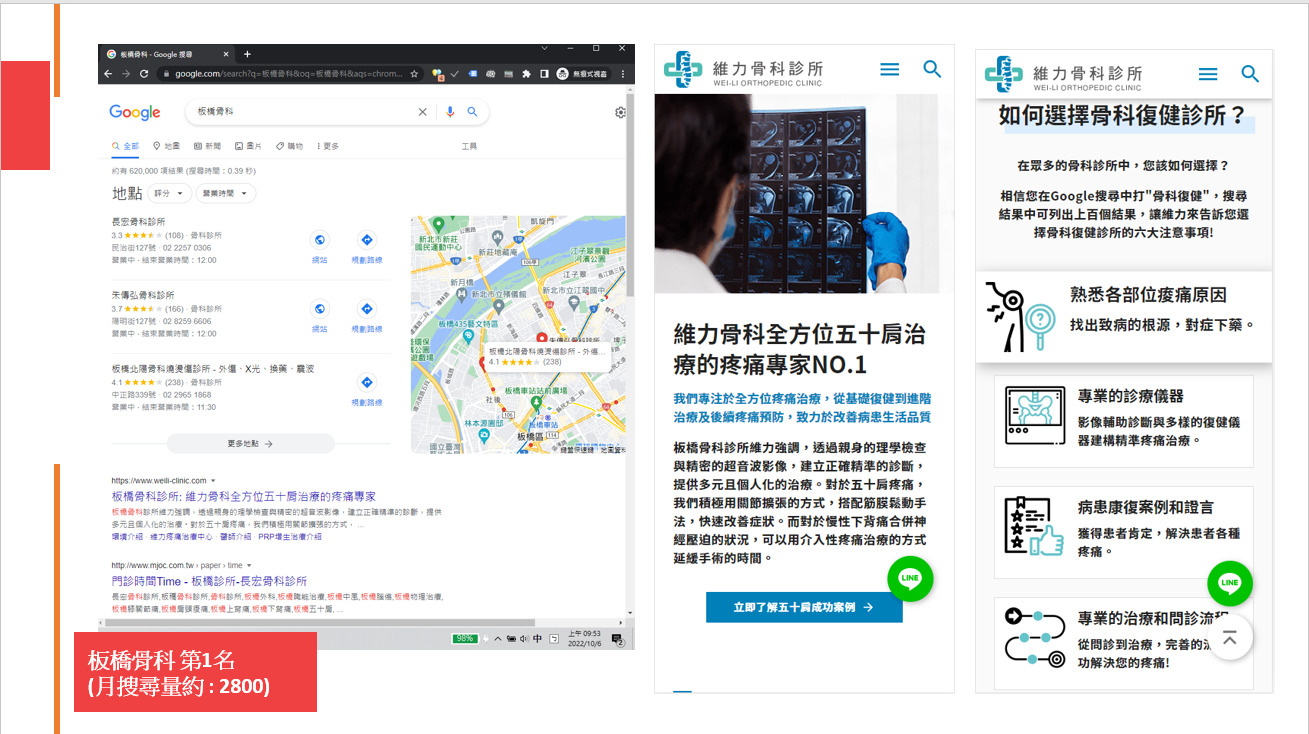
Task: Expand the 更多 search options
Action: (328, 146)
